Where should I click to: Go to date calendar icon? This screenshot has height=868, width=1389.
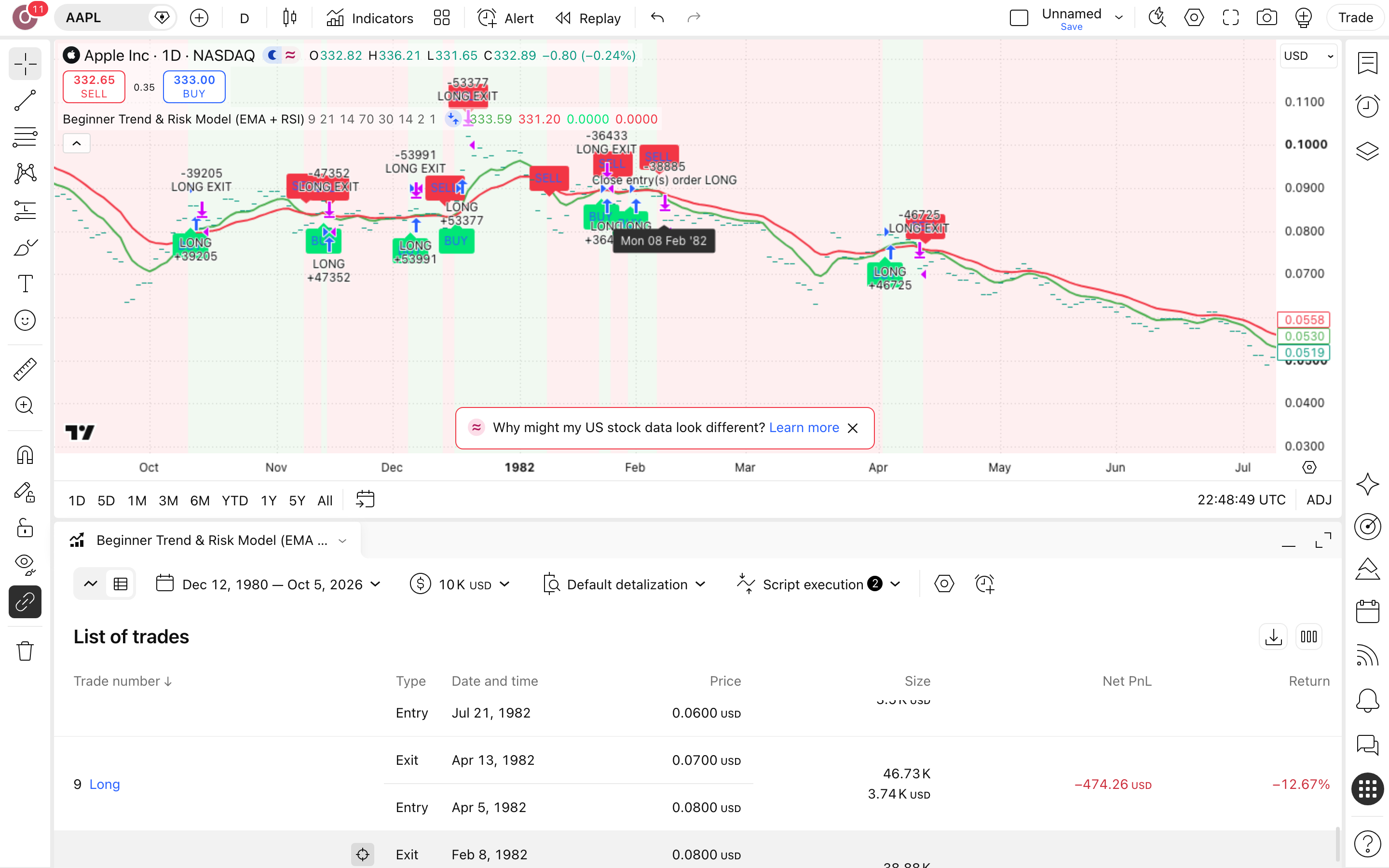[365, 500]
